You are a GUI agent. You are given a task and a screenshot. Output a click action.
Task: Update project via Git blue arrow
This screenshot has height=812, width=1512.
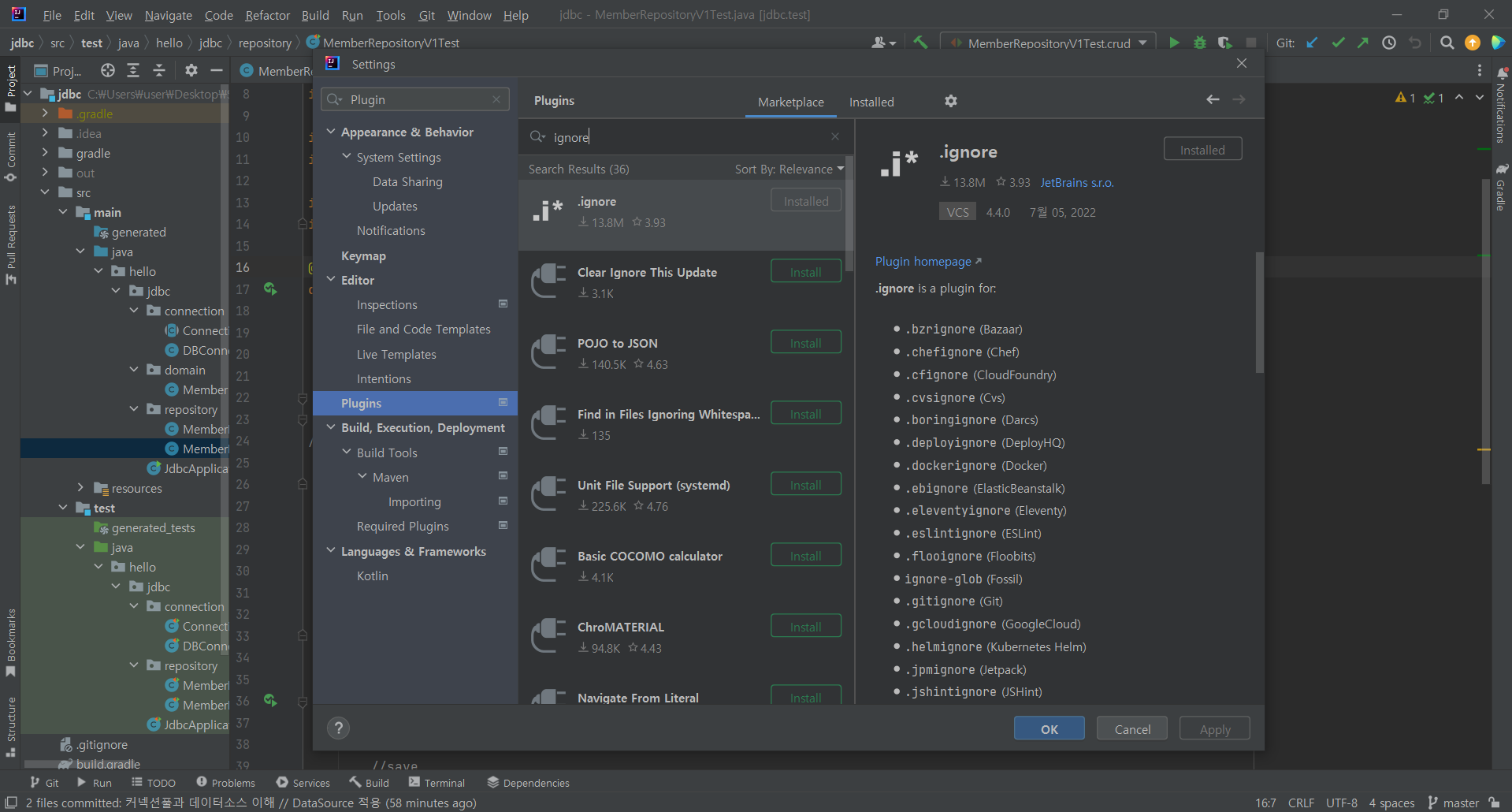click(1312, 43)
